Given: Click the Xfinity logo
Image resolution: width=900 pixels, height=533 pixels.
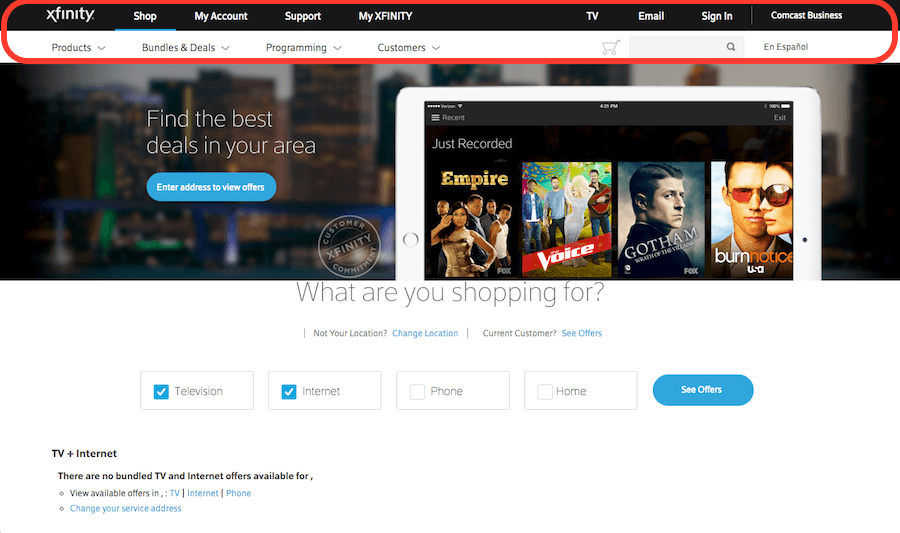Looking at the screenshot, I should point(70,15).
